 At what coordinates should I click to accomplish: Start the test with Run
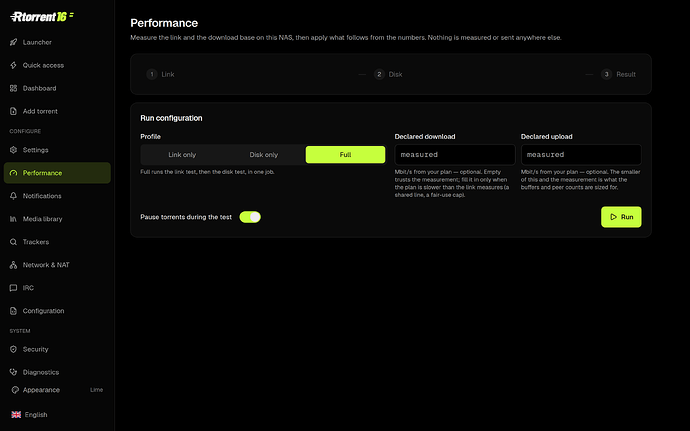click(x=621, y=217)
